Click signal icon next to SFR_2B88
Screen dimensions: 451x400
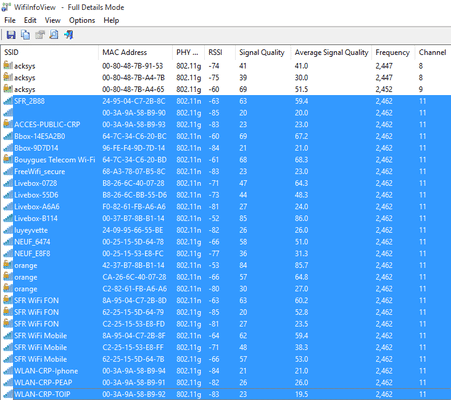coord(8,101)
